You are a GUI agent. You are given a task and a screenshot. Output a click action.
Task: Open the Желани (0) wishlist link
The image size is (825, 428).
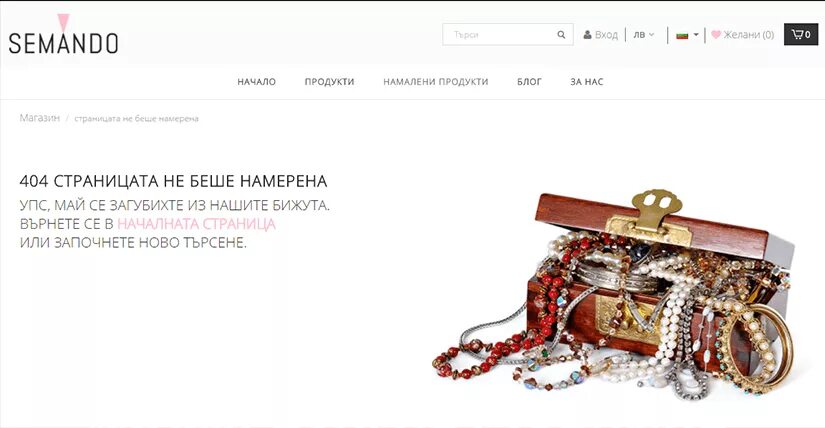pyautogui.click(x=749, y=35)
